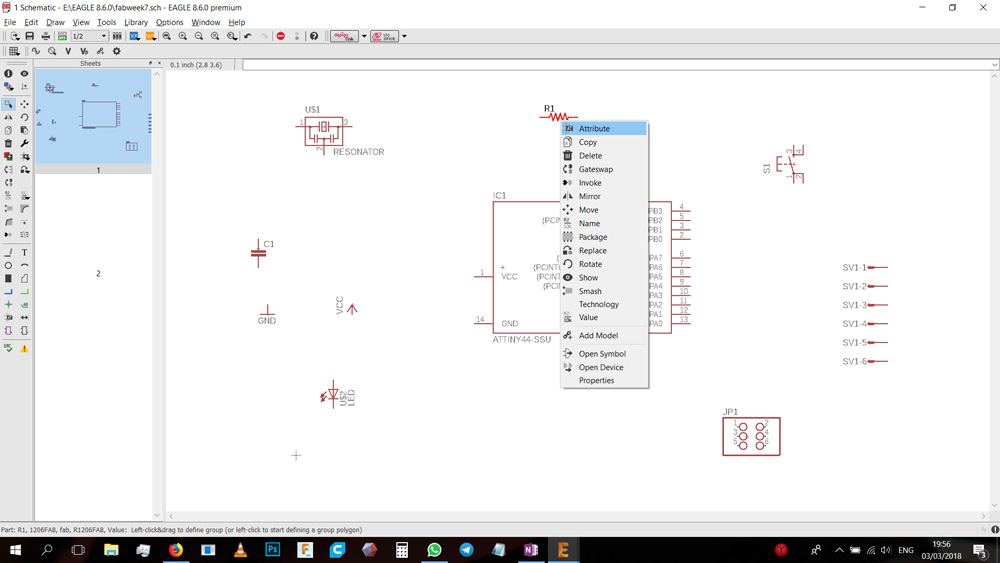Click the Windows Start button
Image resolution: width=1000 pixels, height=563 pixels.
pos(15,550)
